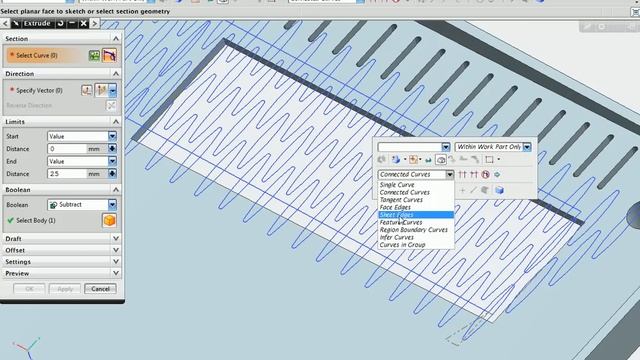This screenshot has width=640, height=360.
Task: Open the Within Work Part Only dropdown
Action: tap(527, 147)
